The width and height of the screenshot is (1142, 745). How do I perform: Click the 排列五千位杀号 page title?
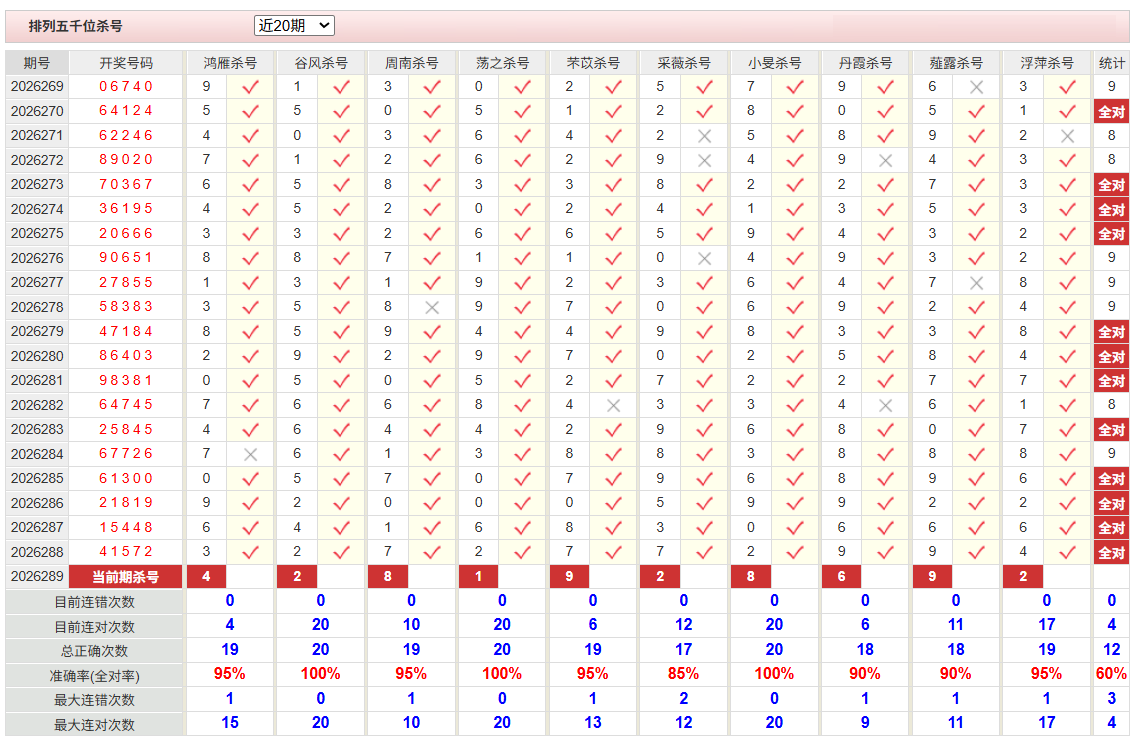pyautogui.click(x=76, y=26)
